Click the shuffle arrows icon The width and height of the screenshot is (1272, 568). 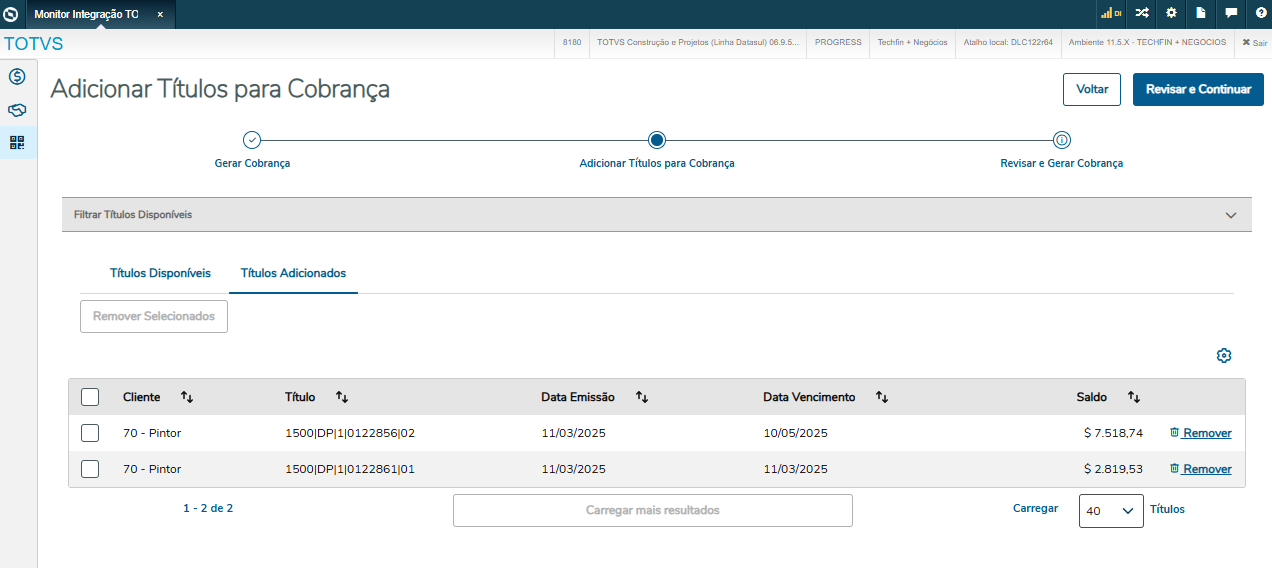1142,14
